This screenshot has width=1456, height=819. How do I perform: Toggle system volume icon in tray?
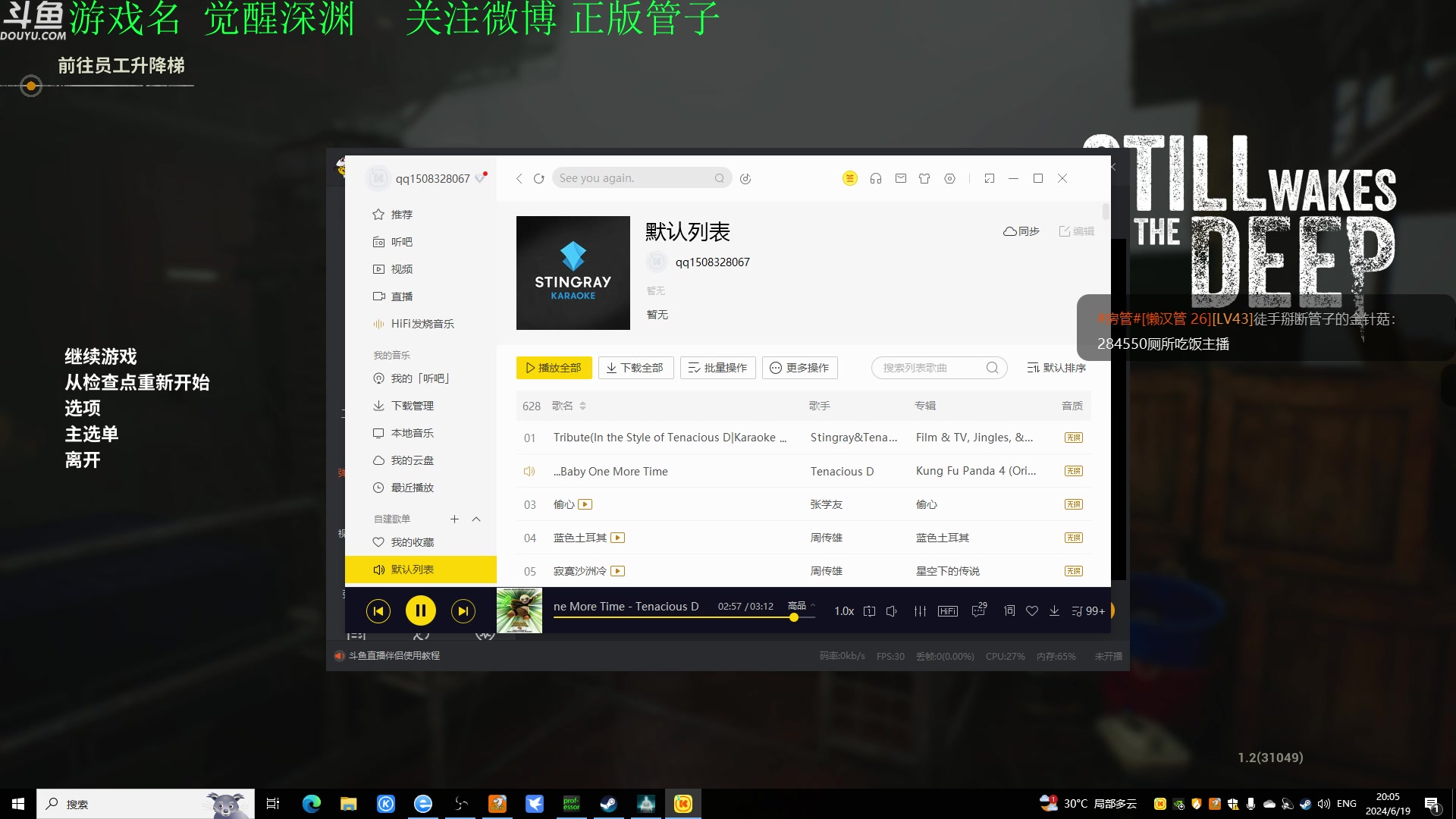(x=1323, y=804)
